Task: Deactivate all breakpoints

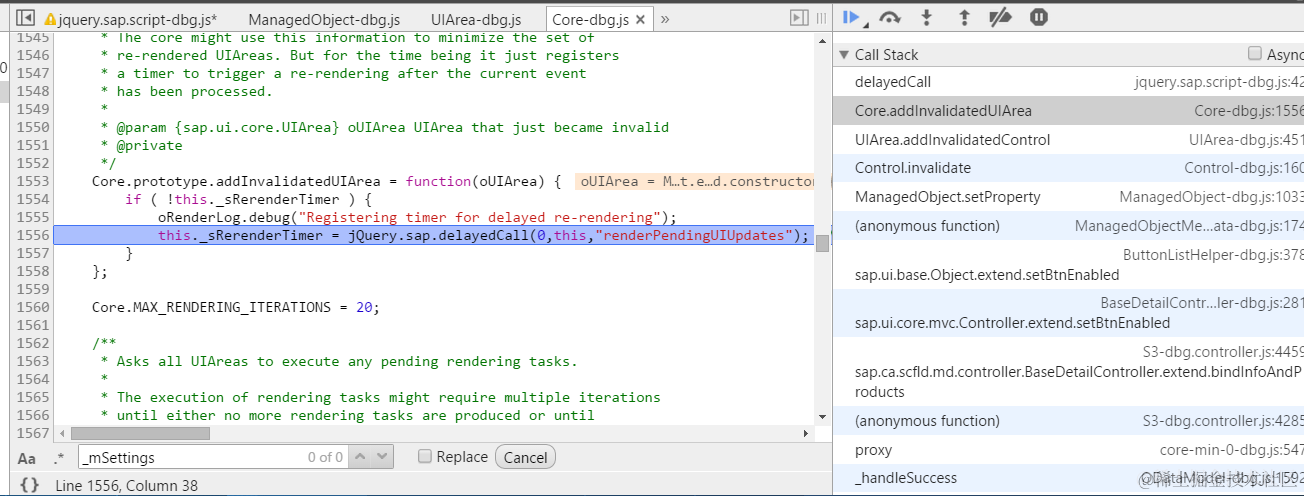Action: pos(1000,16)
